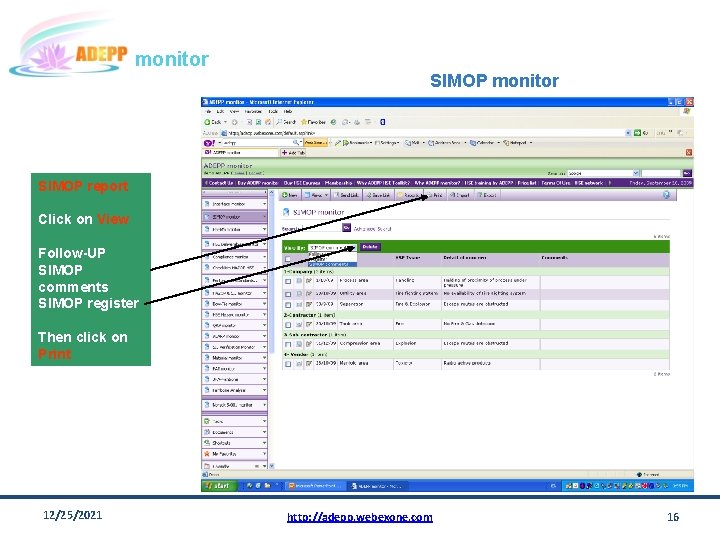This screenshot has width=720, height=540.
Task: Click the Add Tab button in the tab bar
Action: click(x=293, y=152)
